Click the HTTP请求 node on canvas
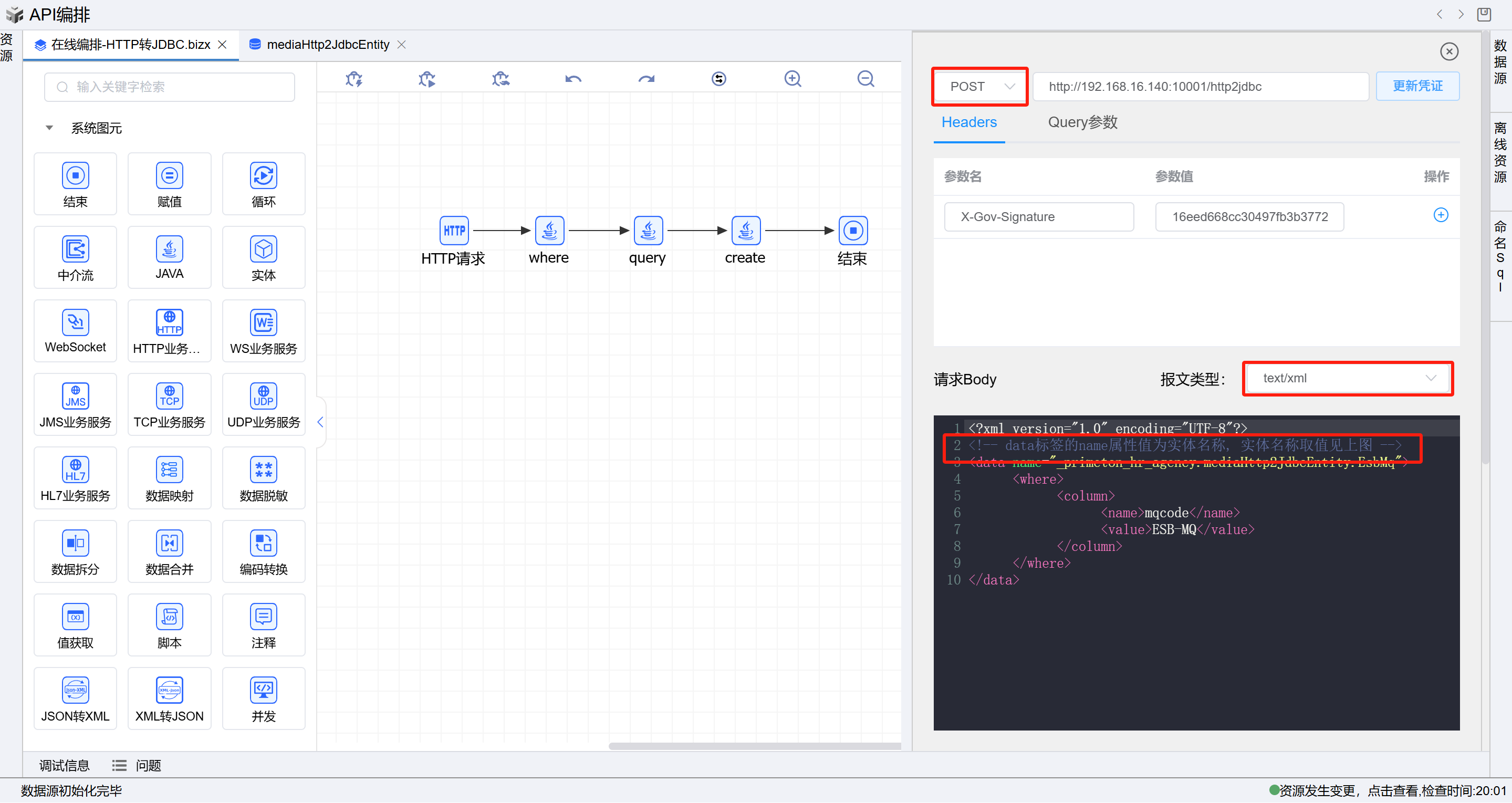The width and height of the screenshot is (1512, 803). [x=454, y=231]
